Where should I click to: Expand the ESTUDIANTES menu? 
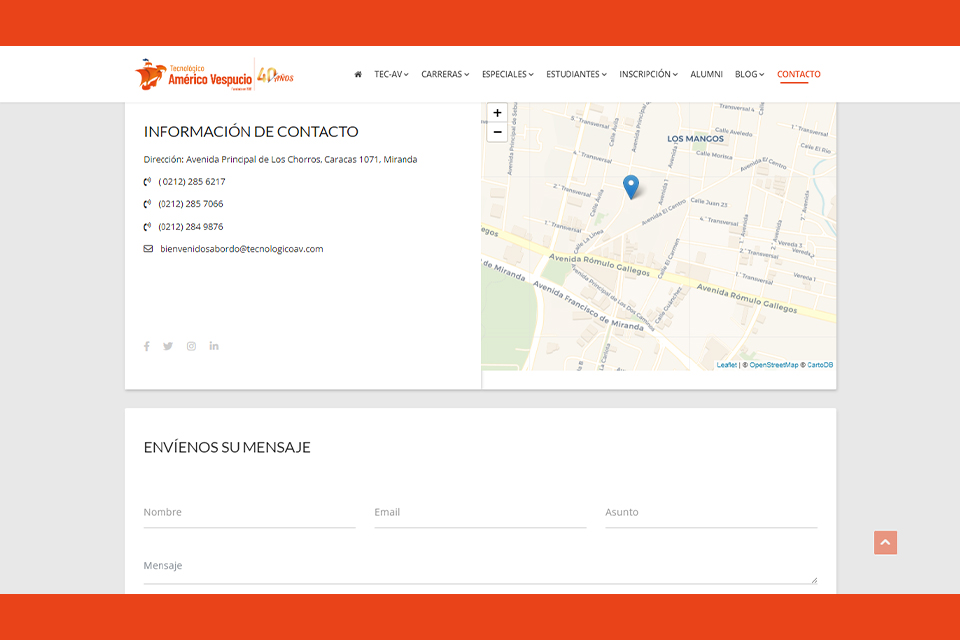(576, 74)
